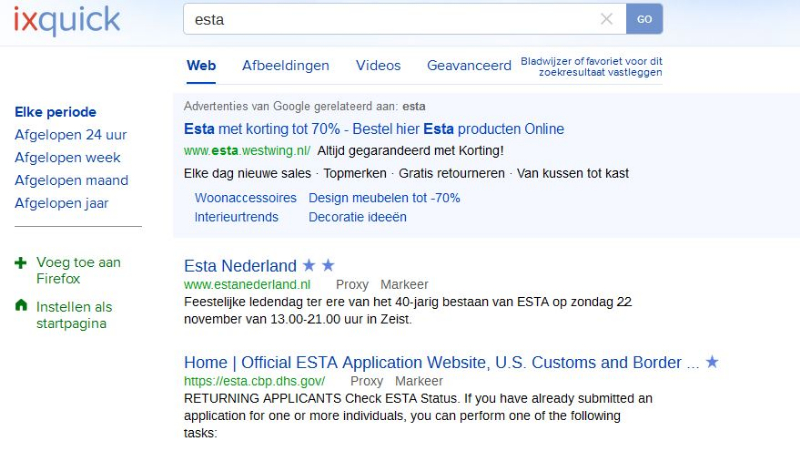Click the green house startpagina icon
This screenshot has height=451, width=800.
pyautogui.click(x=21, y=306)
